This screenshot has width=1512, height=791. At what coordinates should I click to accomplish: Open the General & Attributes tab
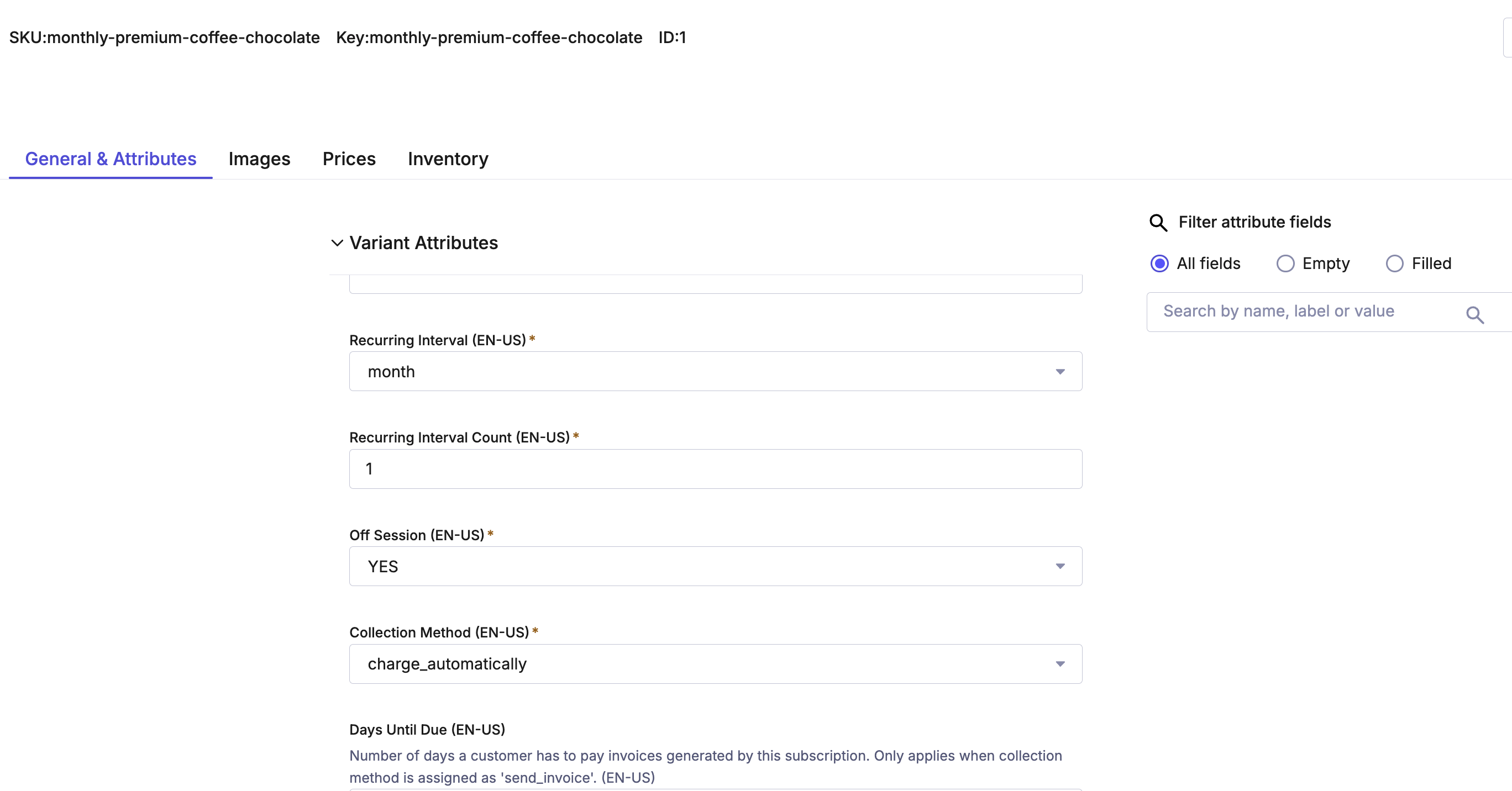(111, 159)
